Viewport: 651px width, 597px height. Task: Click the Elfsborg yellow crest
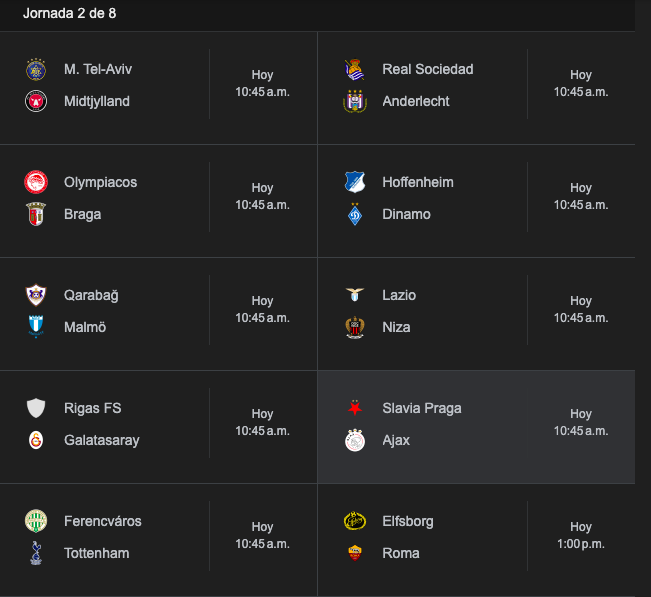click(x=355, y=521)
